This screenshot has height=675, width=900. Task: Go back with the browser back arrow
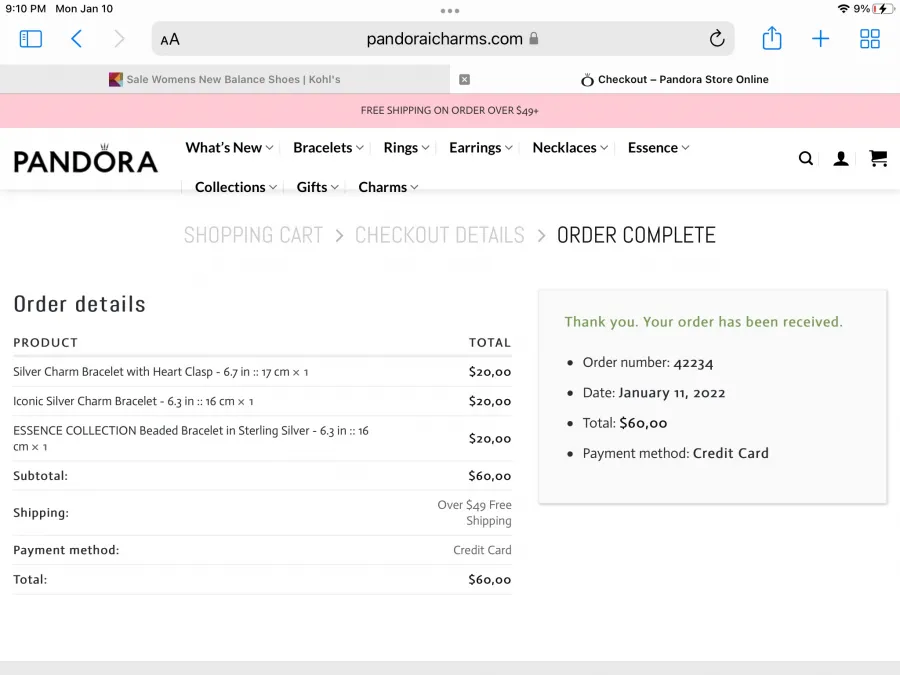coord(76,39)
